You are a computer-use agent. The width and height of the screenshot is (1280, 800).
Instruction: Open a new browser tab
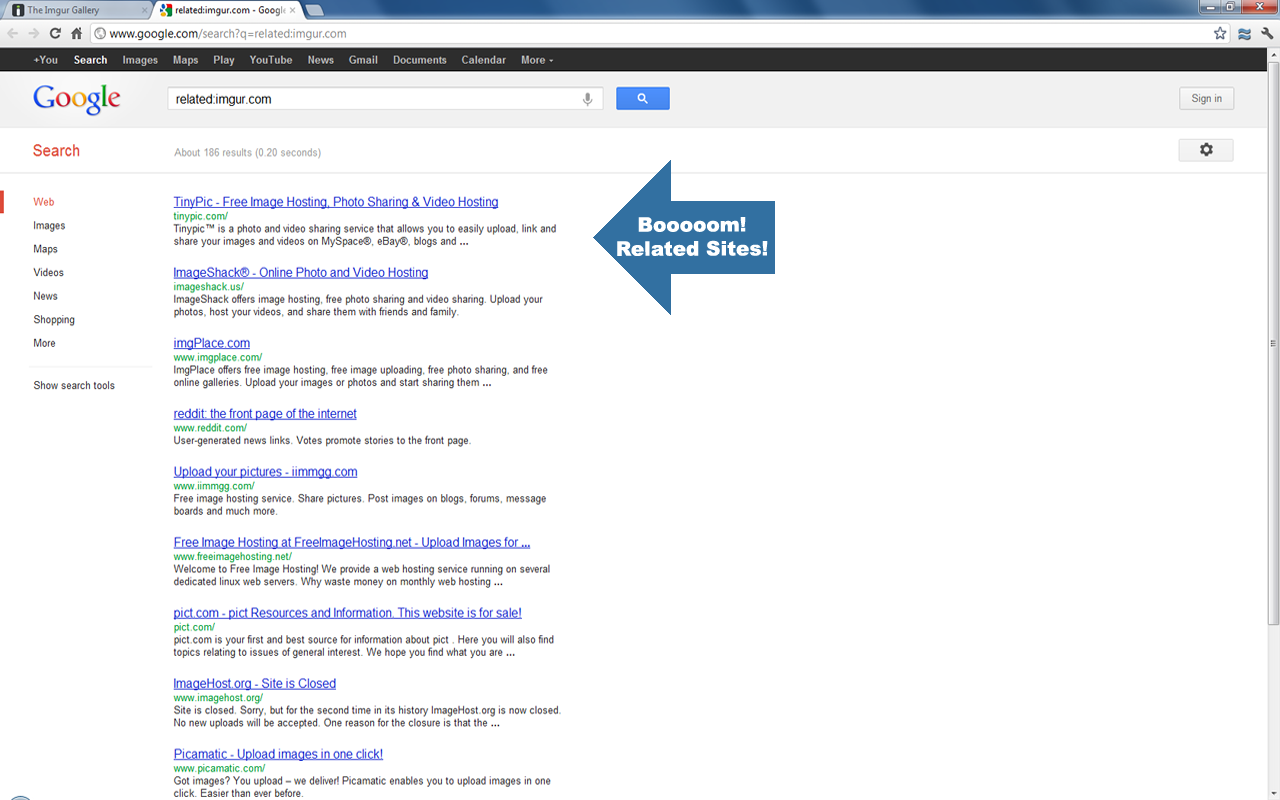(314, 10)
